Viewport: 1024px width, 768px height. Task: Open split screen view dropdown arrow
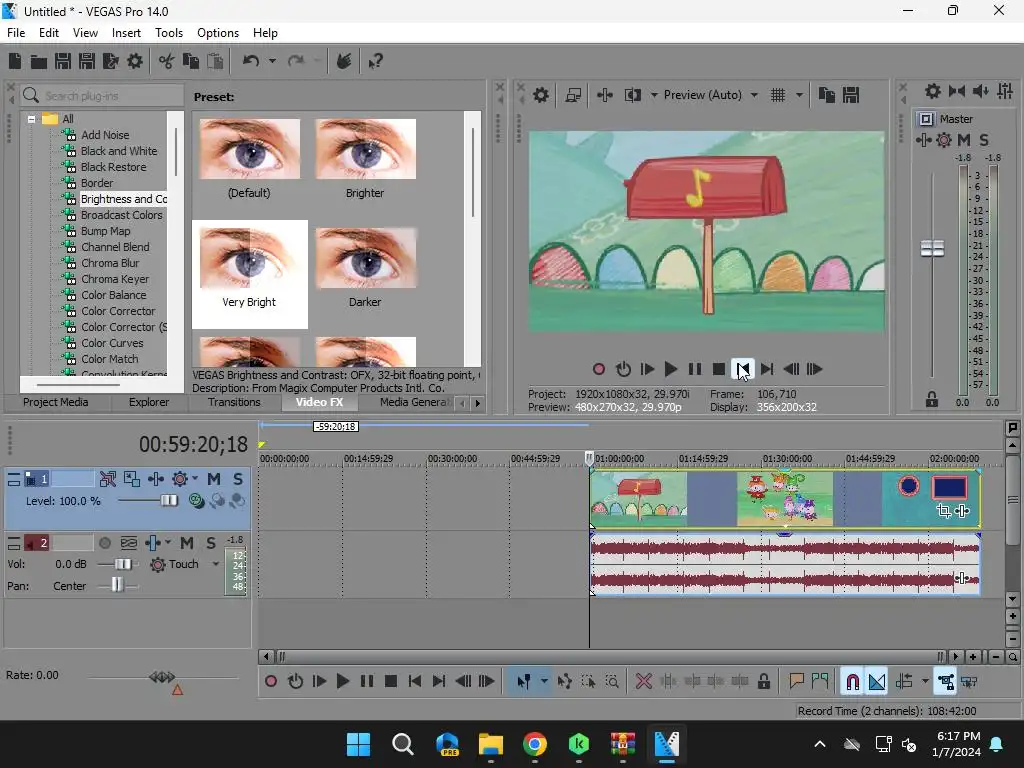tap(654, 95)
